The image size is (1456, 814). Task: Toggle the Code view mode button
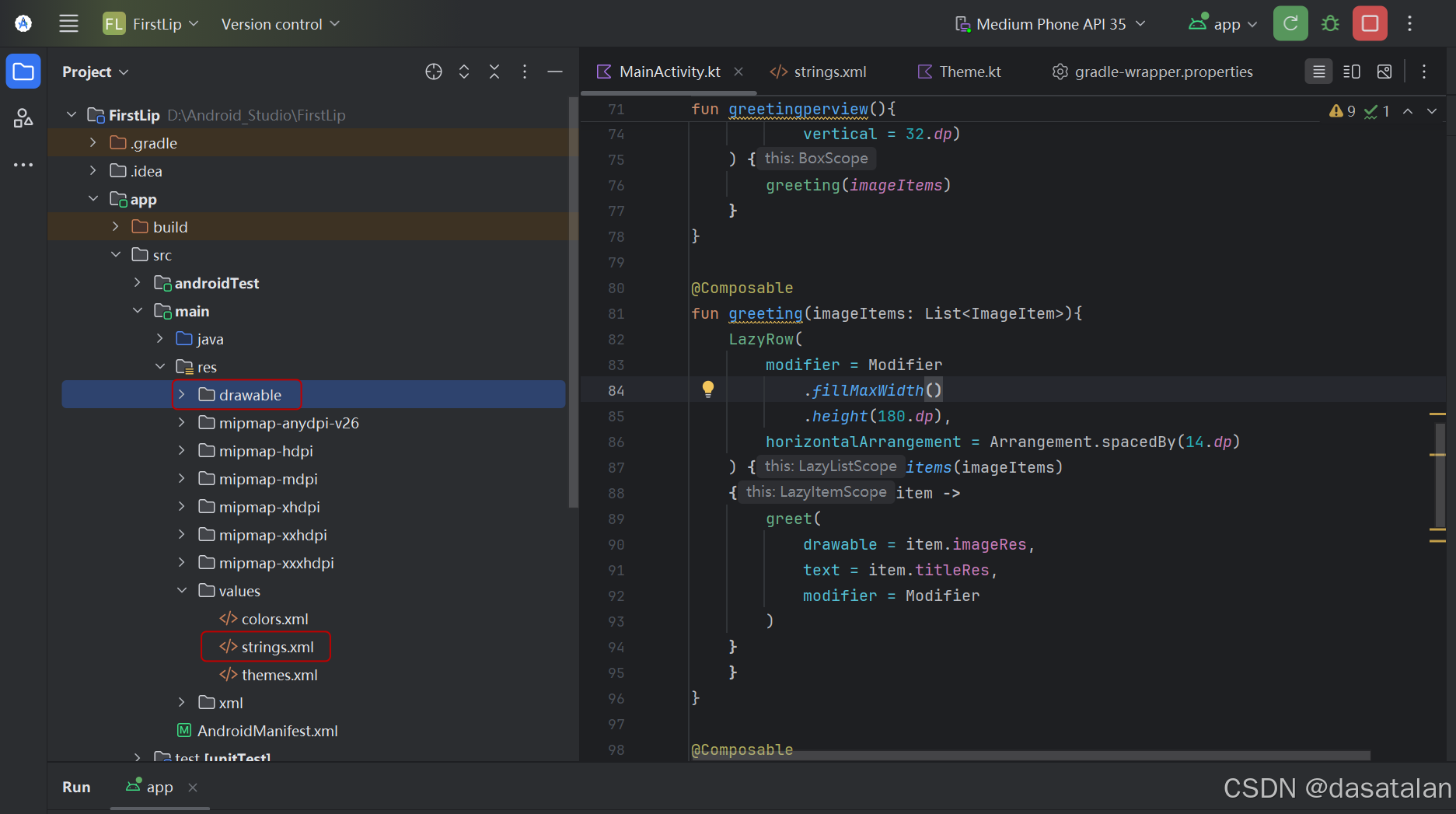pos(1318,71)
